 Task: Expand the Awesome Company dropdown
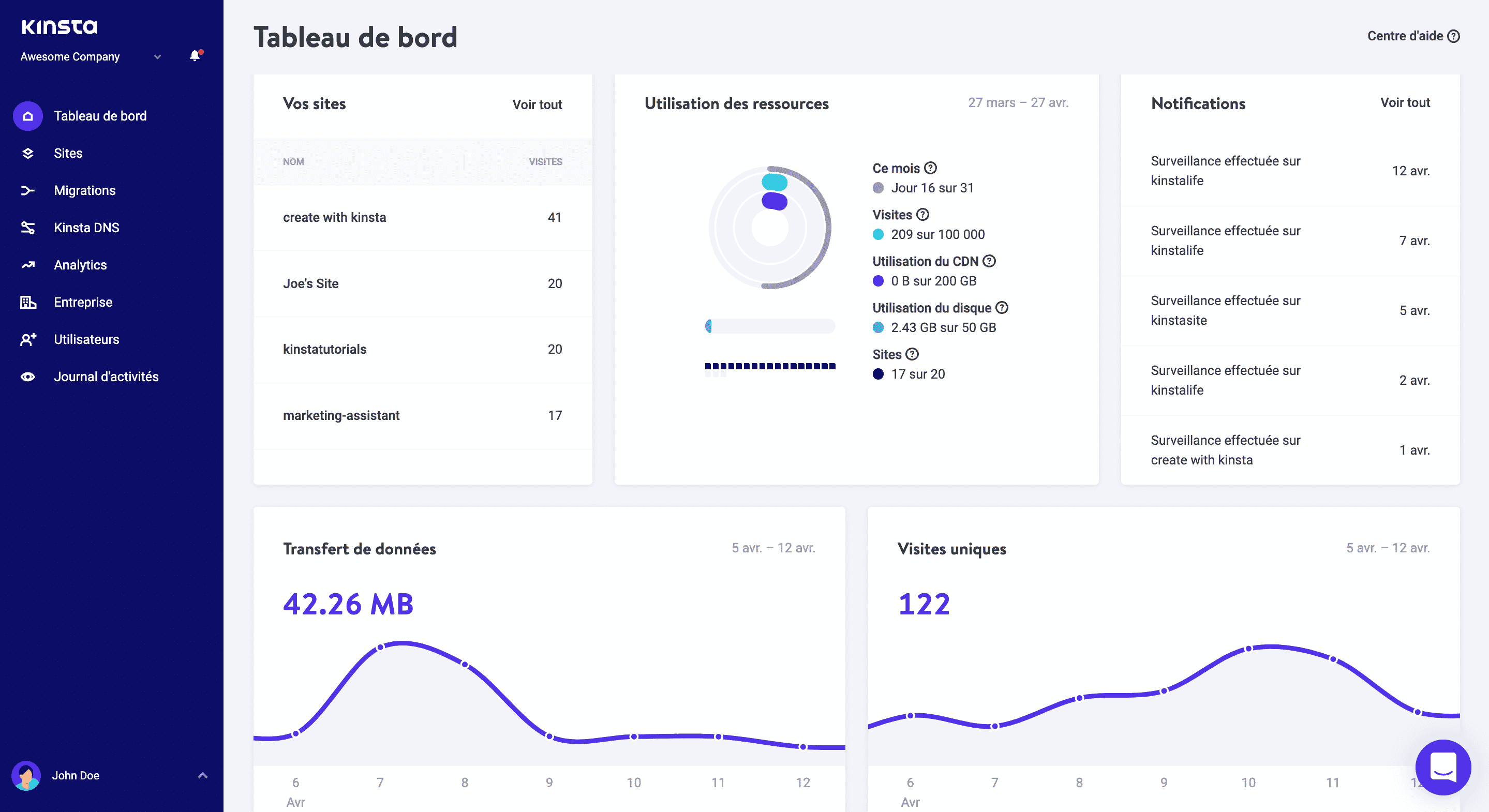coord(157,57)
